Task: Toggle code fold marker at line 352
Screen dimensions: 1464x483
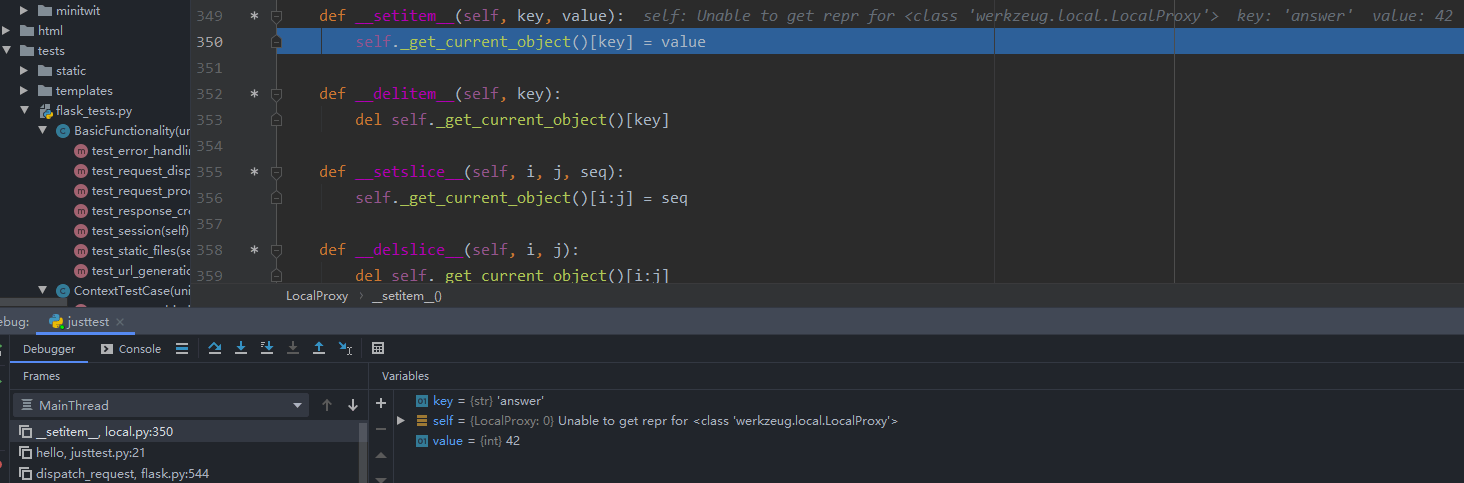Action: coord(276,94)
